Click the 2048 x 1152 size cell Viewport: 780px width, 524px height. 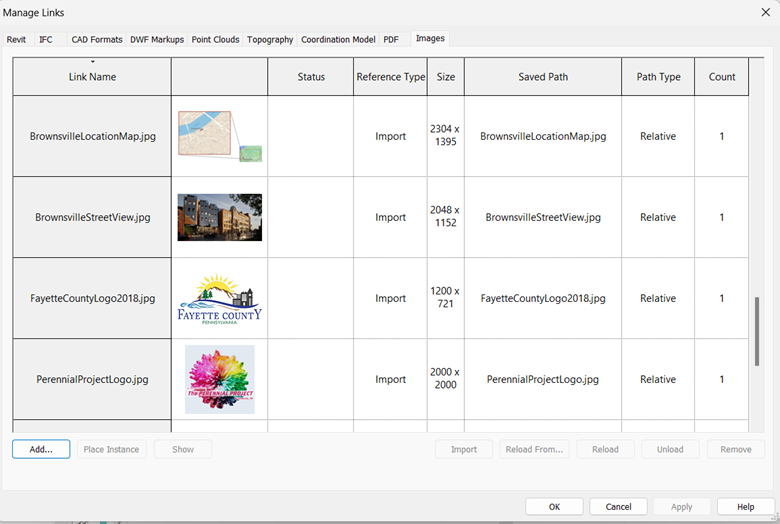(446, 216)
